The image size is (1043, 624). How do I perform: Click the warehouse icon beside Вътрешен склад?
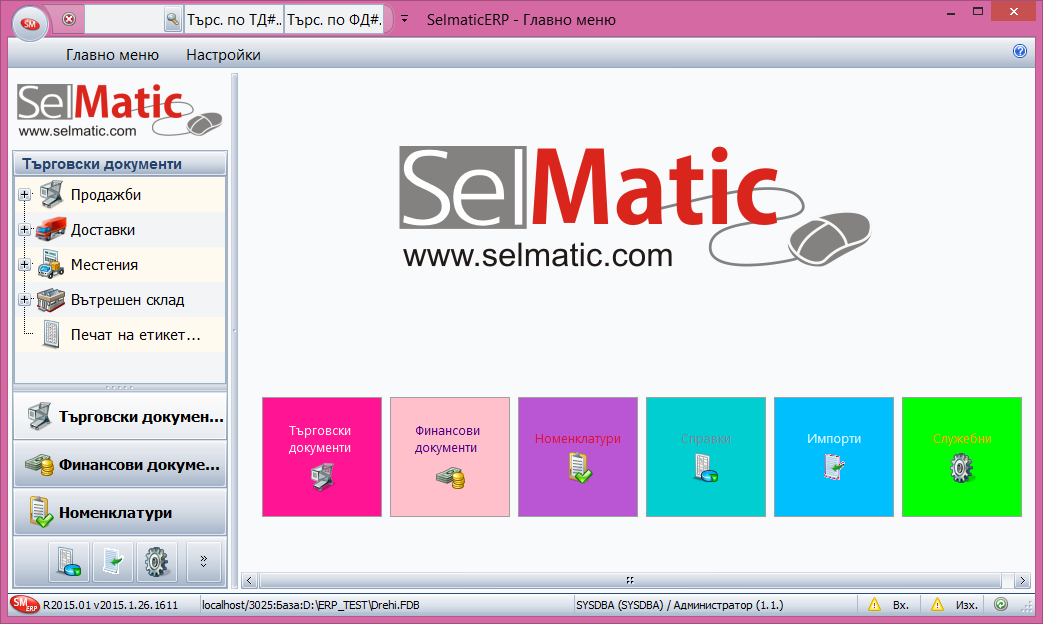tap(51, 299)
